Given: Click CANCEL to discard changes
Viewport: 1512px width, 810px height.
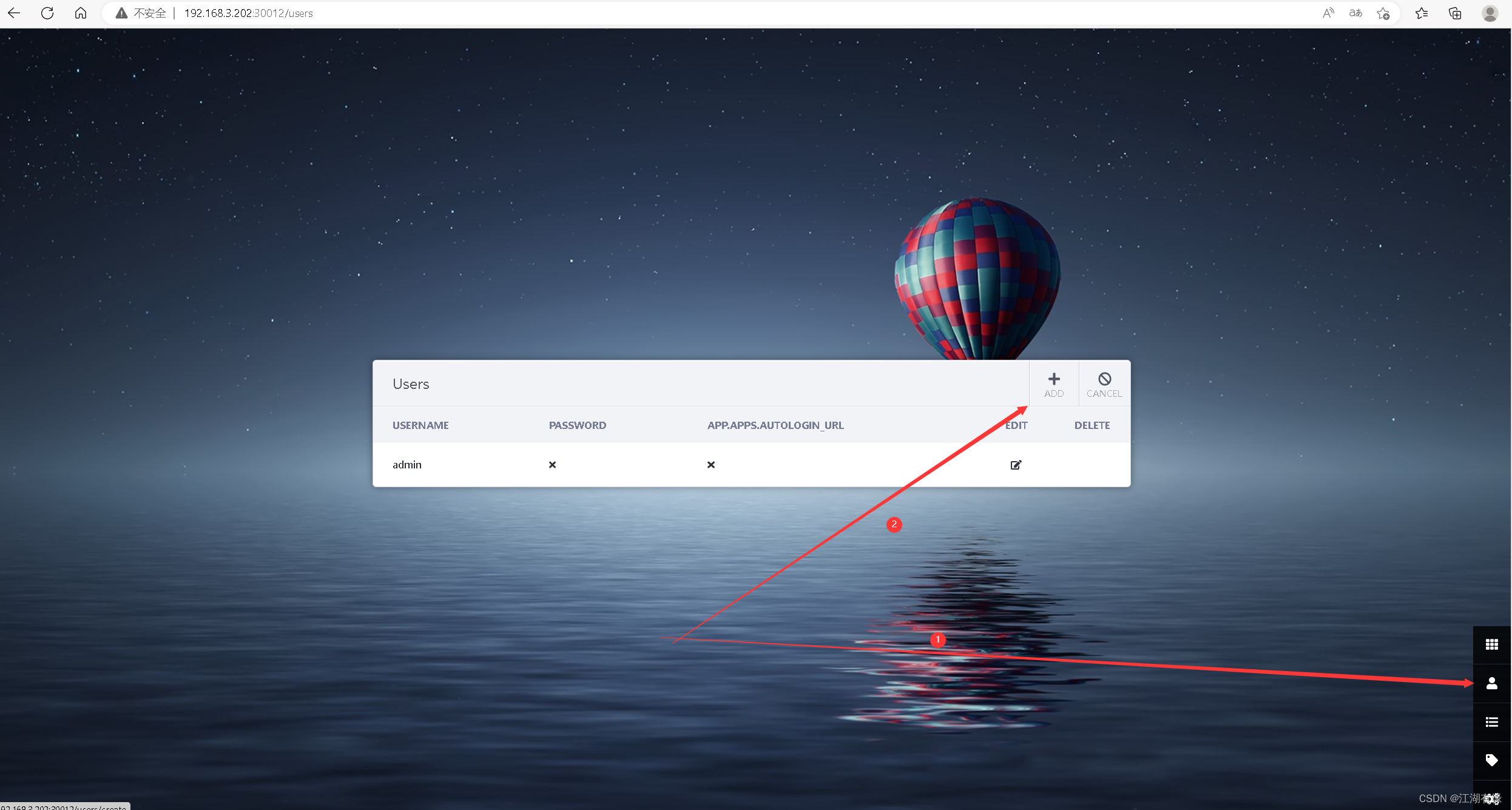Looking at the screenshot, I should click(x=1104, y=383).
